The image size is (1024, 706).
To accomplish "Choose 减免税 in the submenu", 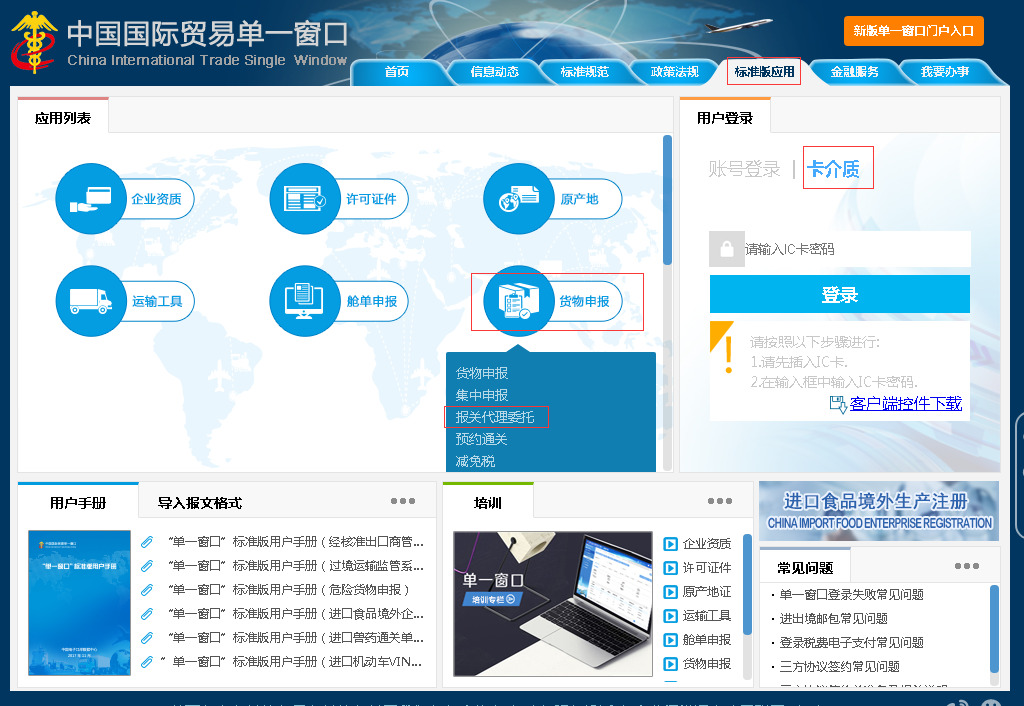I will pyautogui.click(x=475, y=461).
